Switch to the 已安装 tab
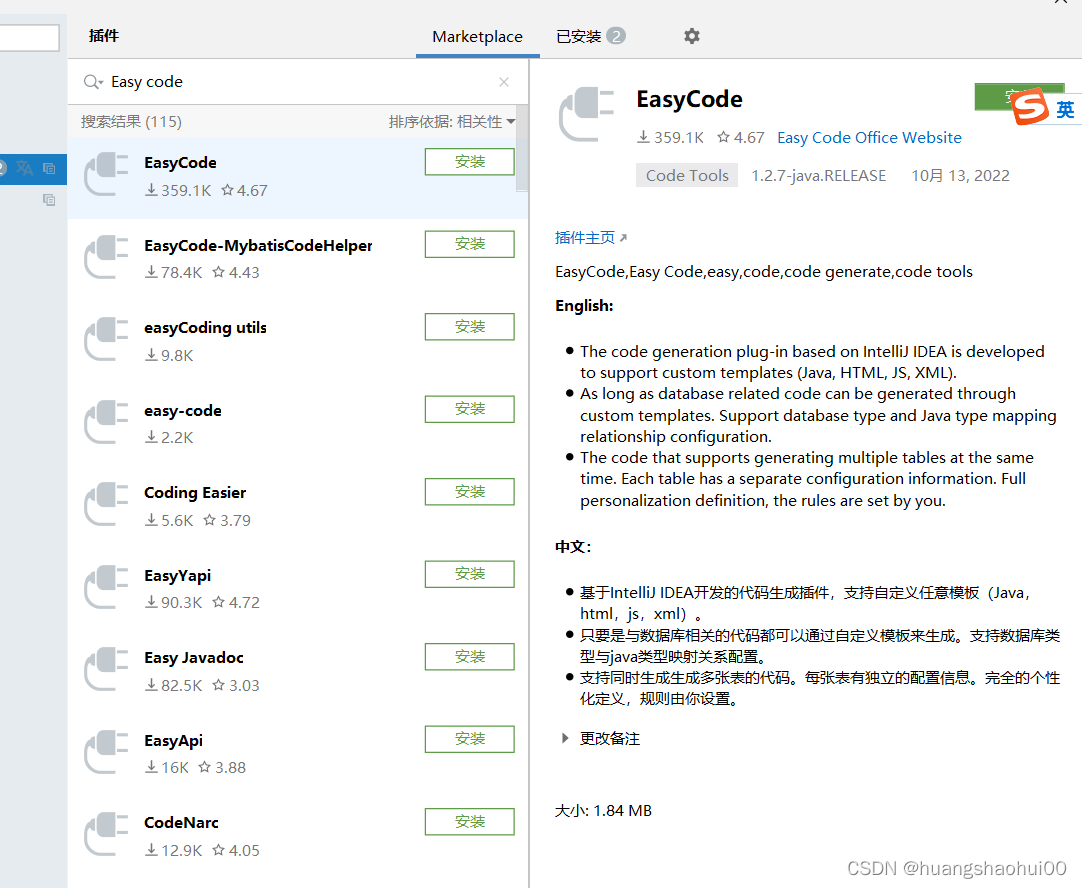This screenshot has height=888, width=1082. [x=578, y=36]
